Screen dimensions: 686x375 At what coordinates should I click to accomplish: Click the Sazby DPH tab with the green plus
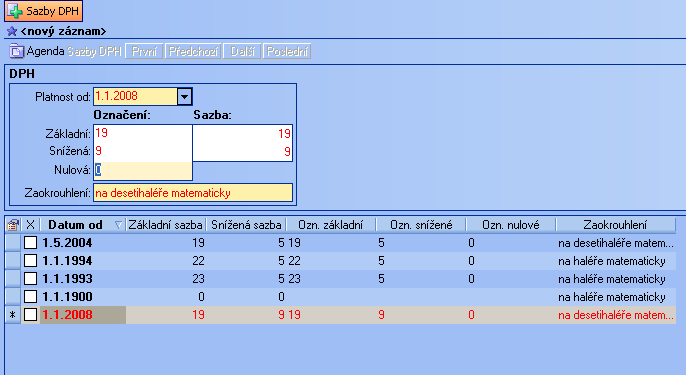pos(43,11)
